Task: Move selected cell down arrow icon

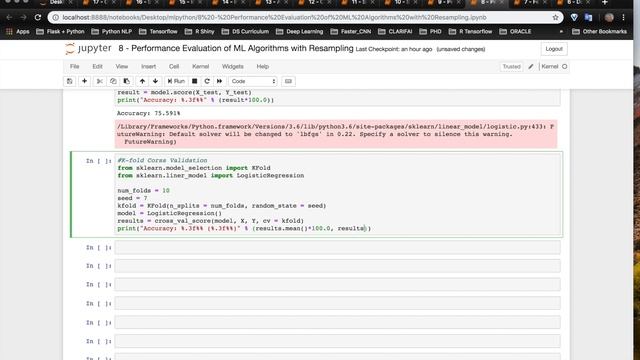Action: pyautogui.click(x=155, y=81)
